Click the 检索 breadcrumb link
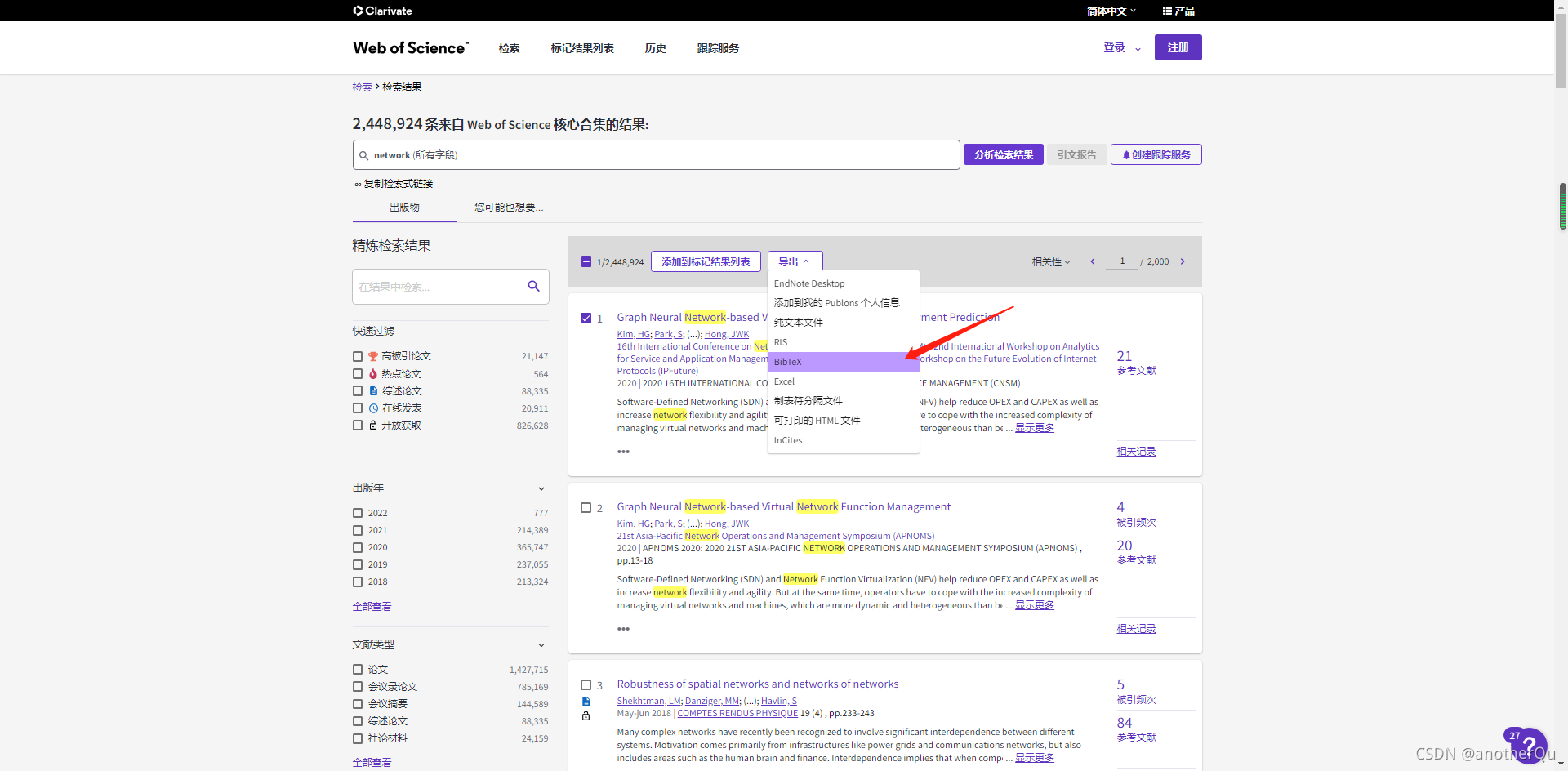The image size is (1568, 771). pyautogui.click(x=362, y=87)
